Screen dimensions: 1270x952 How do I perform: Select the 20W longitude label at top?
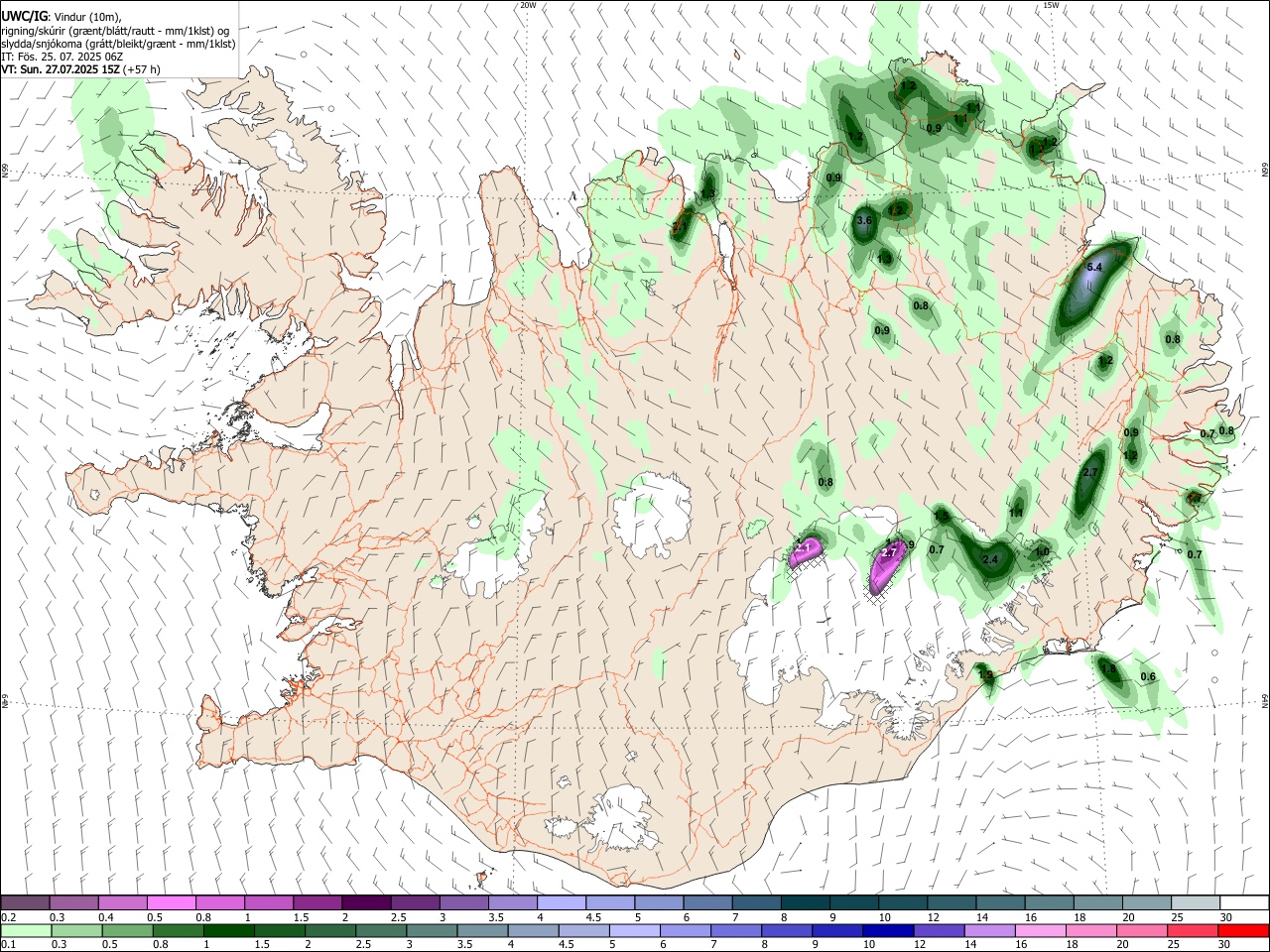(528, 5)
